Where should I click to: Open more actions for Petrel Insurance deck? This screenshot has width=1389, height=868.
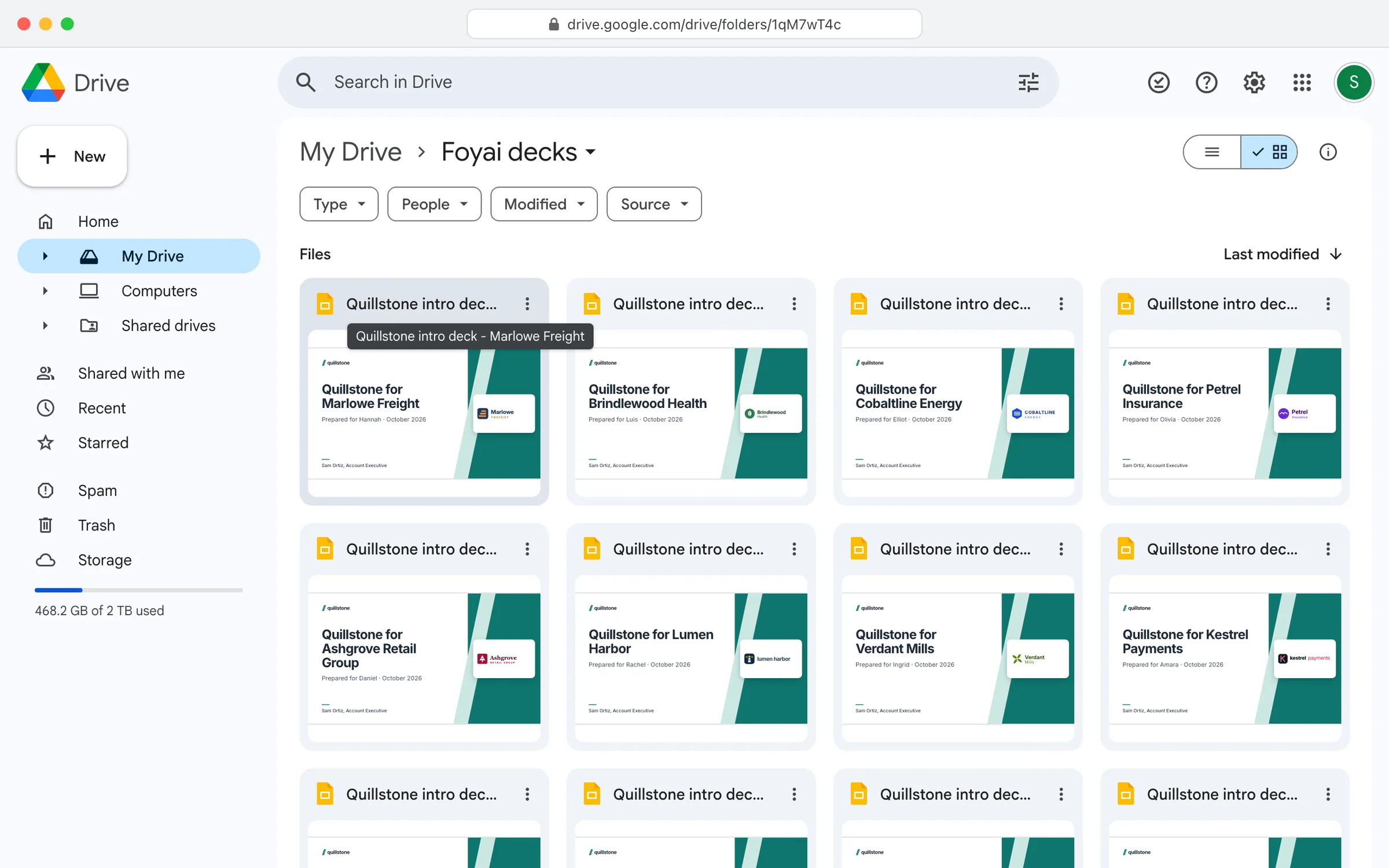[1328, 304]
